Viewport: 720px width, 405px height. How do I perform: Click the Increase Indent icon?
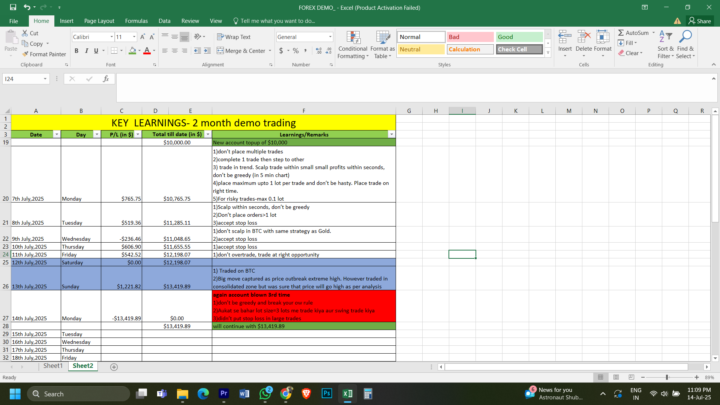pyautogui.click(x=207, y=51)
